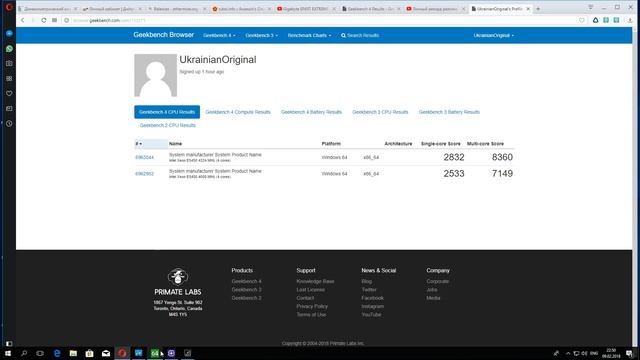Launch Microsoft Edge from the taskbar

(x=57, y=353)
